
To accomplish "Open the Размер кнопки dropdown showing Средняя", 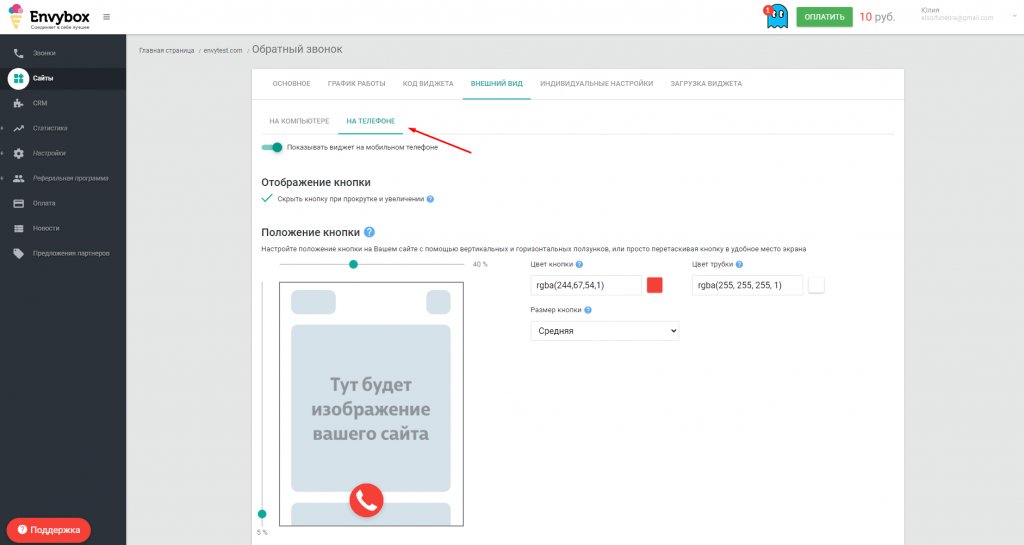I will pyautogui.click(x=605, y=331).
